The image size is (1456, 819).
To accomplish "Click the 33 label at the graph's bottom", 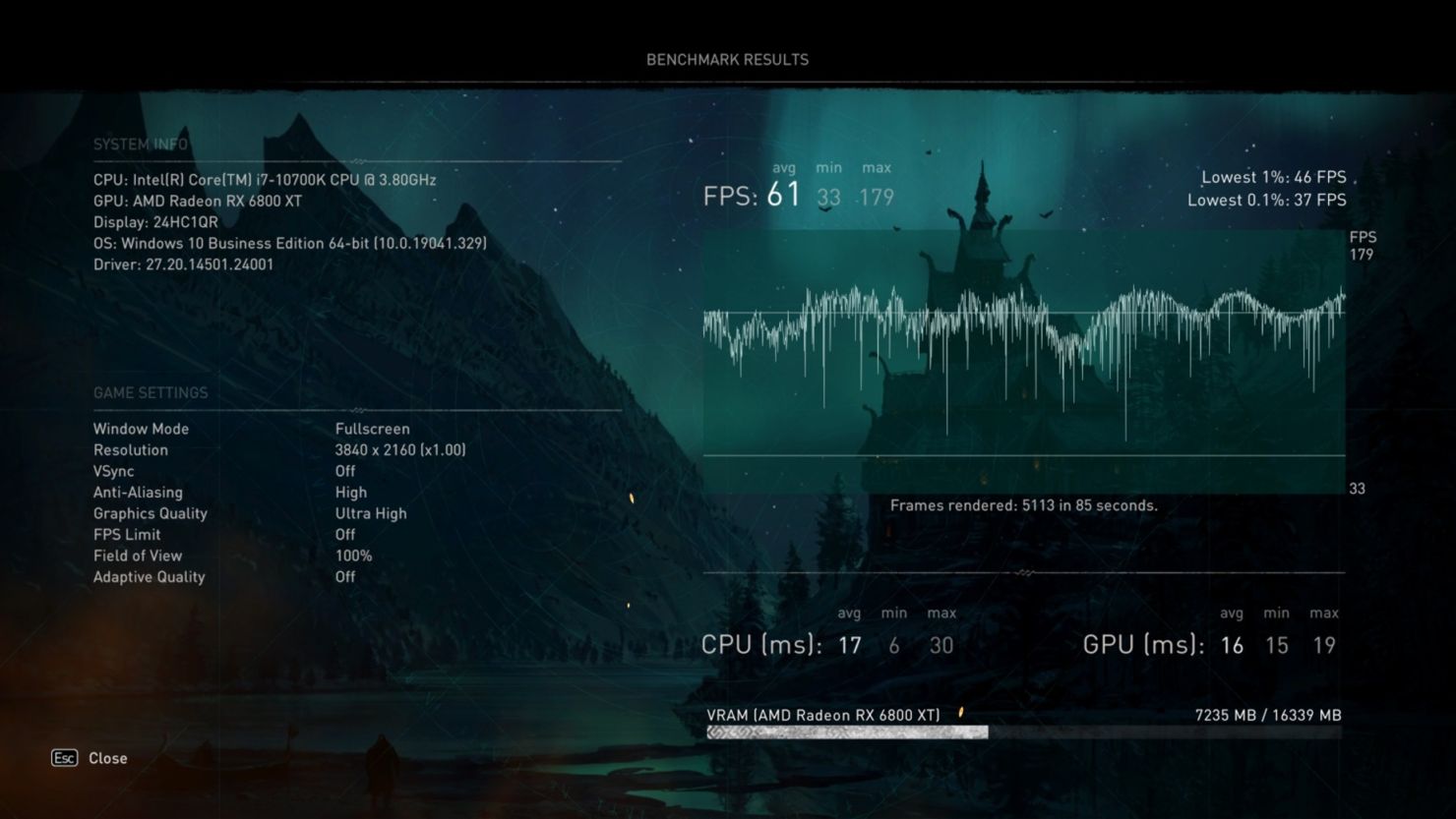I will pos(1358,489).
